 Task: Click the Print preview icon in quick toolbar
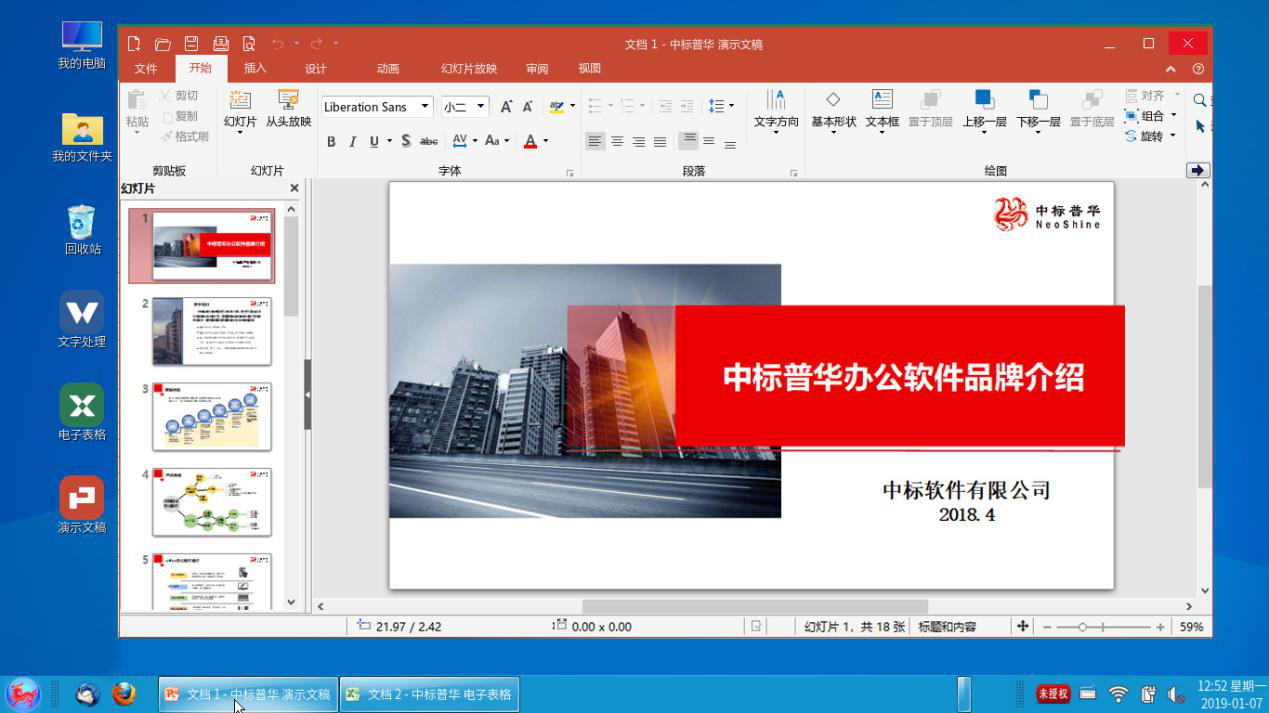249,43
